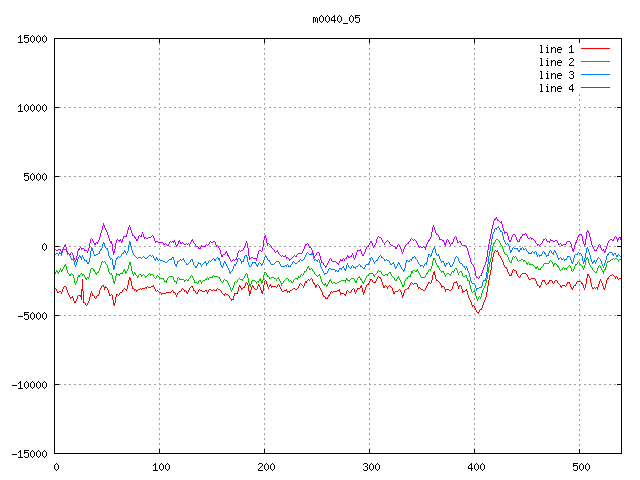This screenshot has height=480, width=640.
Task: Click the green line 2 legend sample
Action: tap(595, 62)
